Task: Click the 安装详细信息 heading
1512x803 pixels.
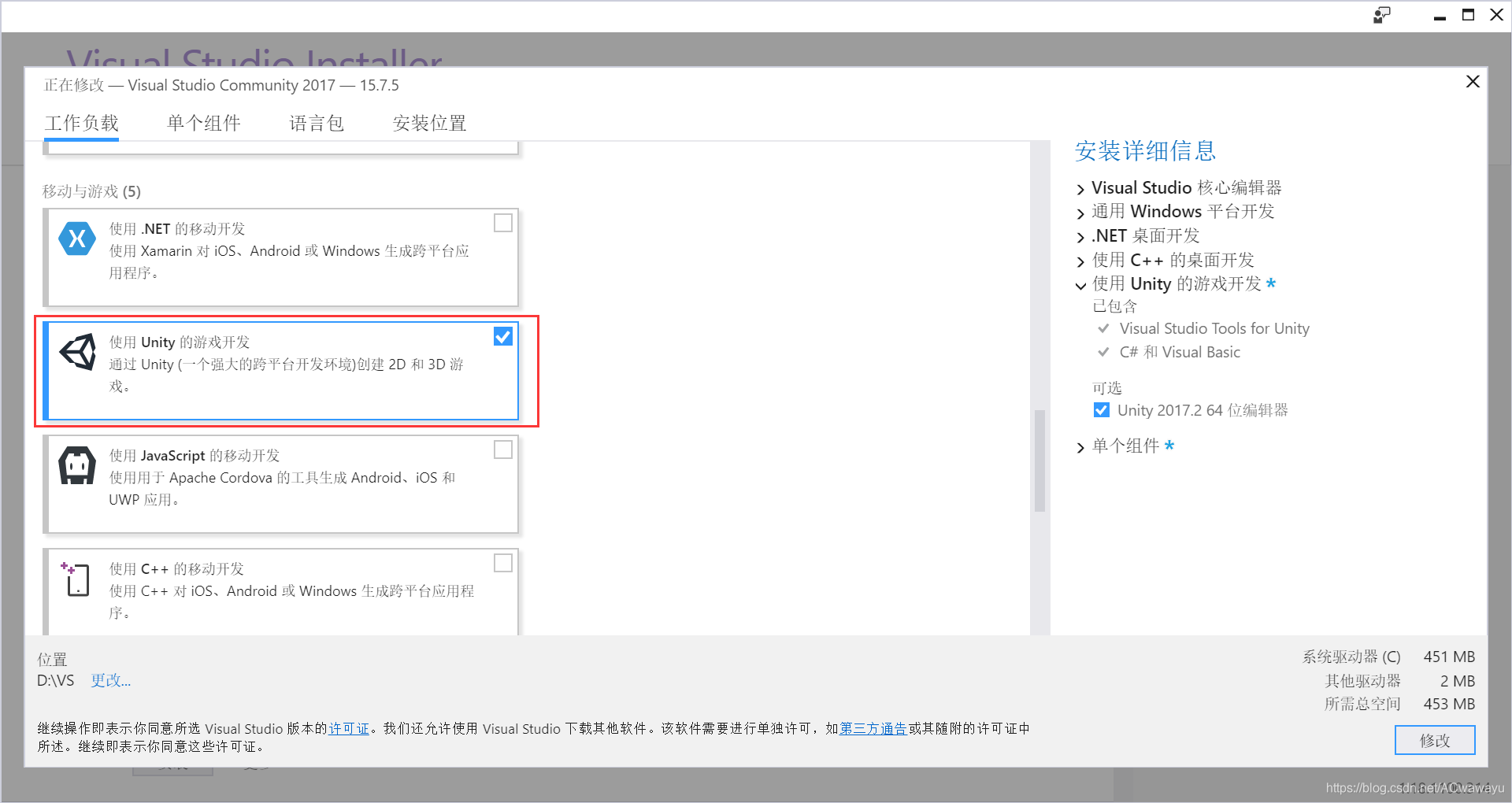Action: [x=1145, y=150]
